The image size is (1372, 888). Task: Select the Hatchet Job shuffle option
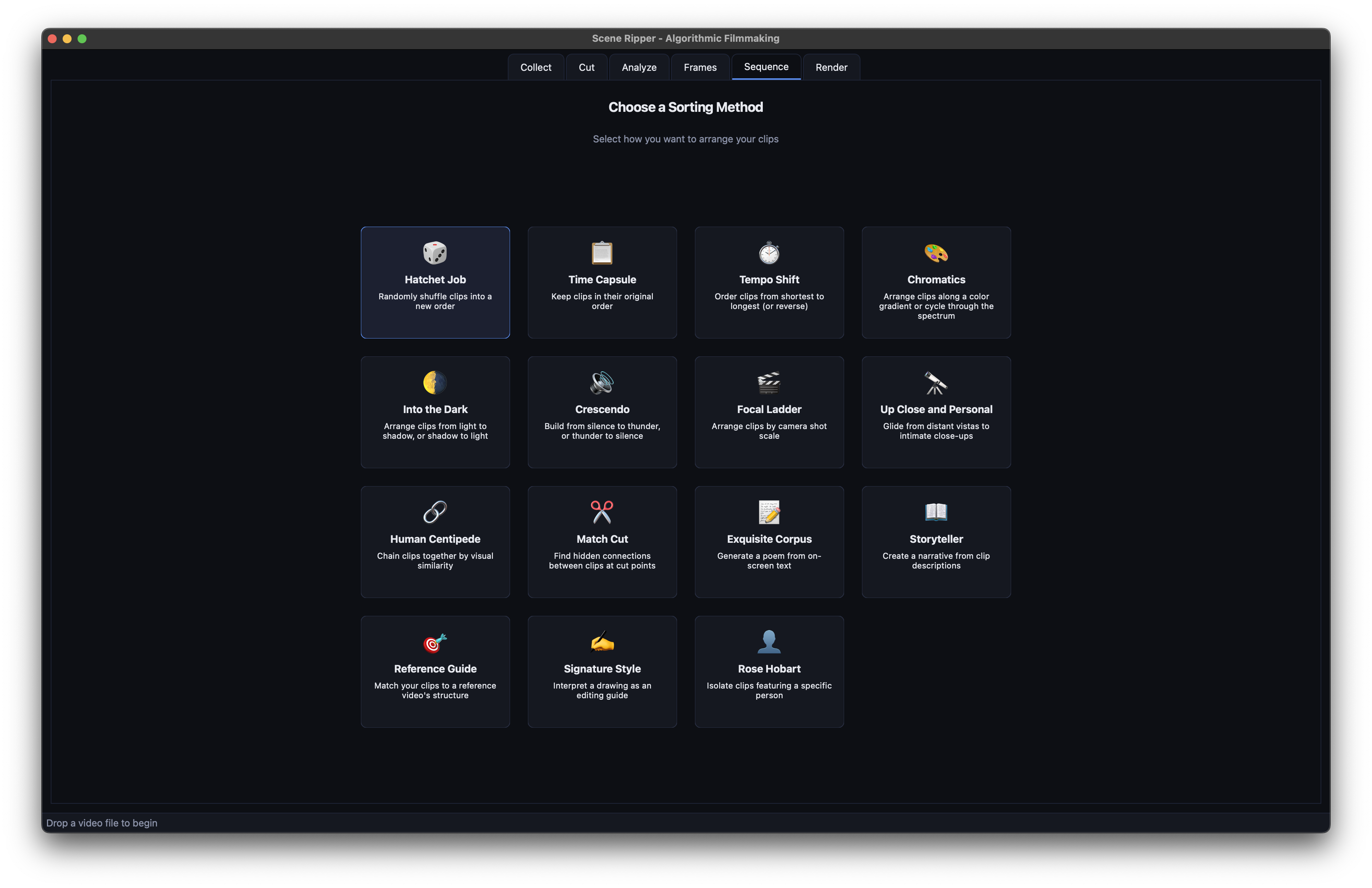pyautogui.click(x=435, y=283)
